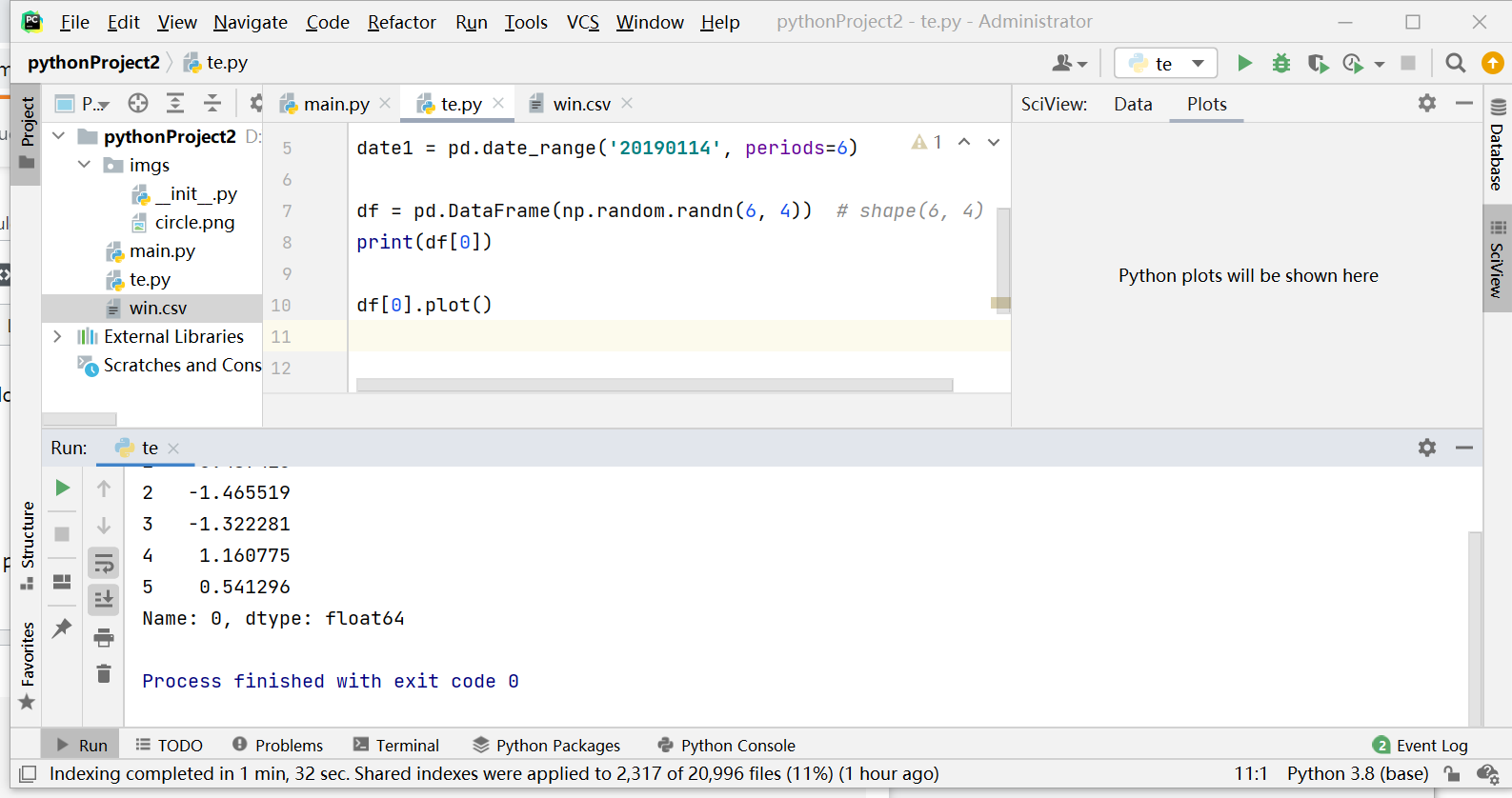Open Project panel gear options

[255, 103]
